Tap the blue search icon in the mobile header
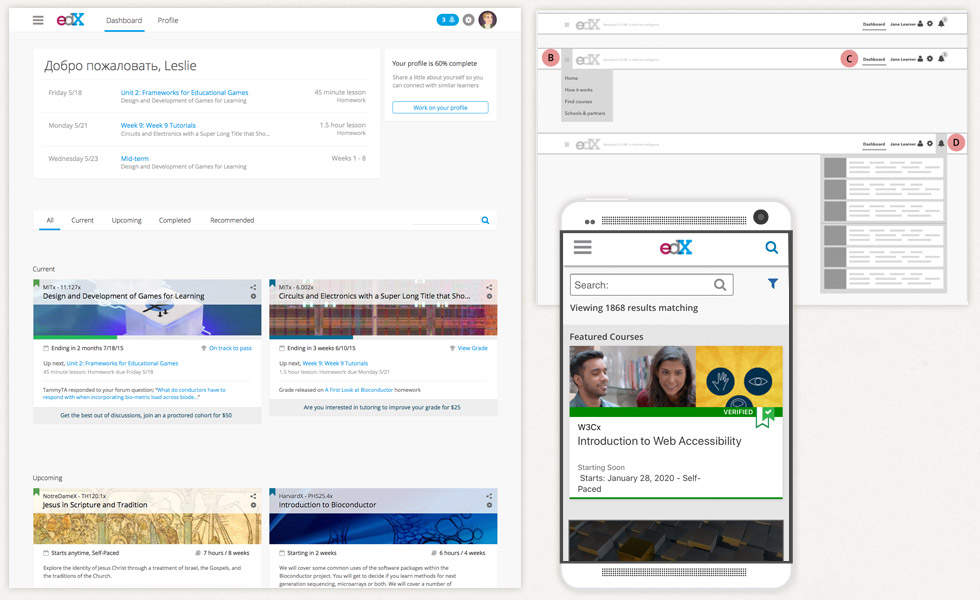This screenshot has width=980, height=600. coord(772,248)
